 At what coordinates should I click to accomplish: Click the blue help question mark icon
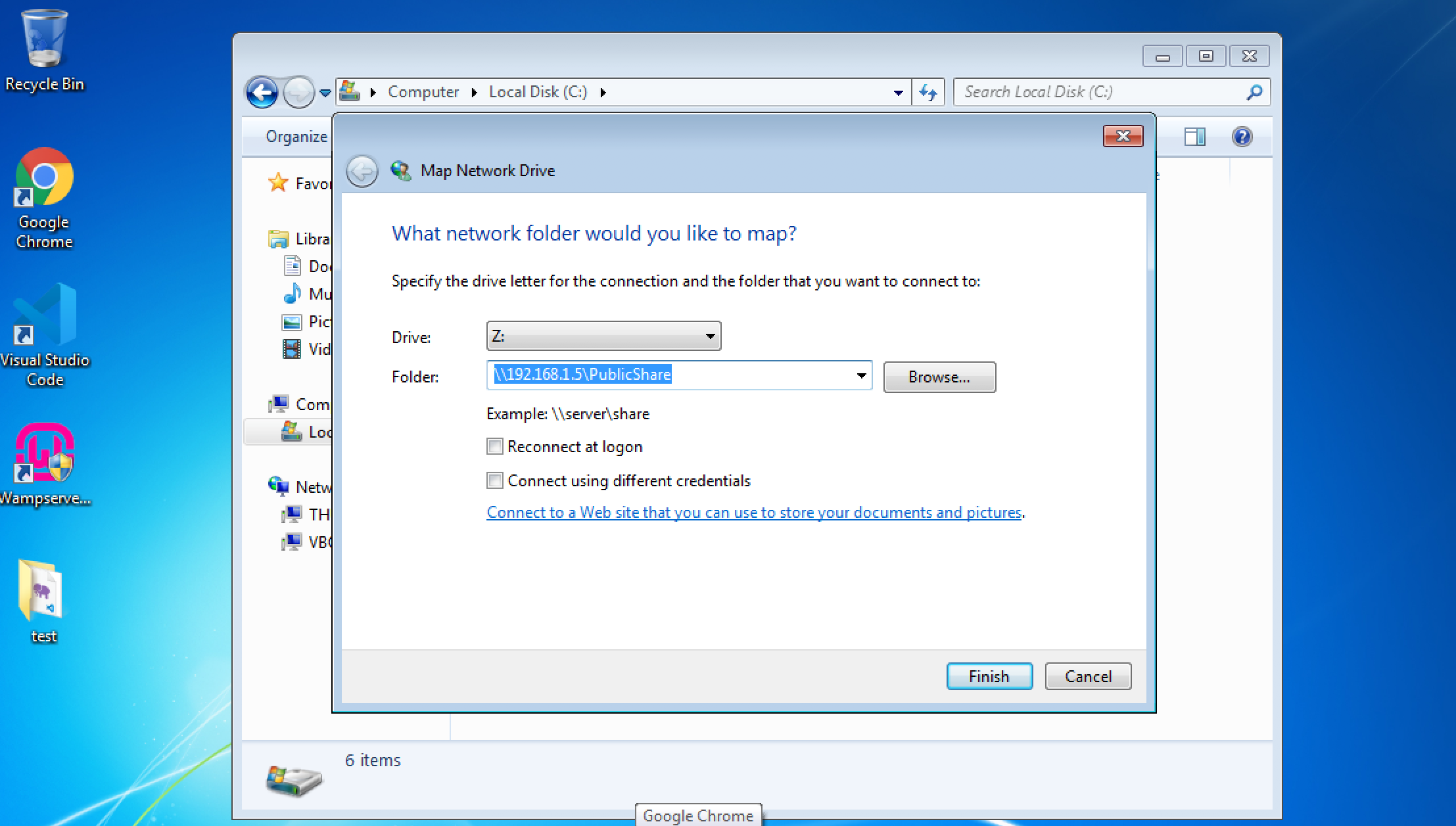tap(1242, 137)
